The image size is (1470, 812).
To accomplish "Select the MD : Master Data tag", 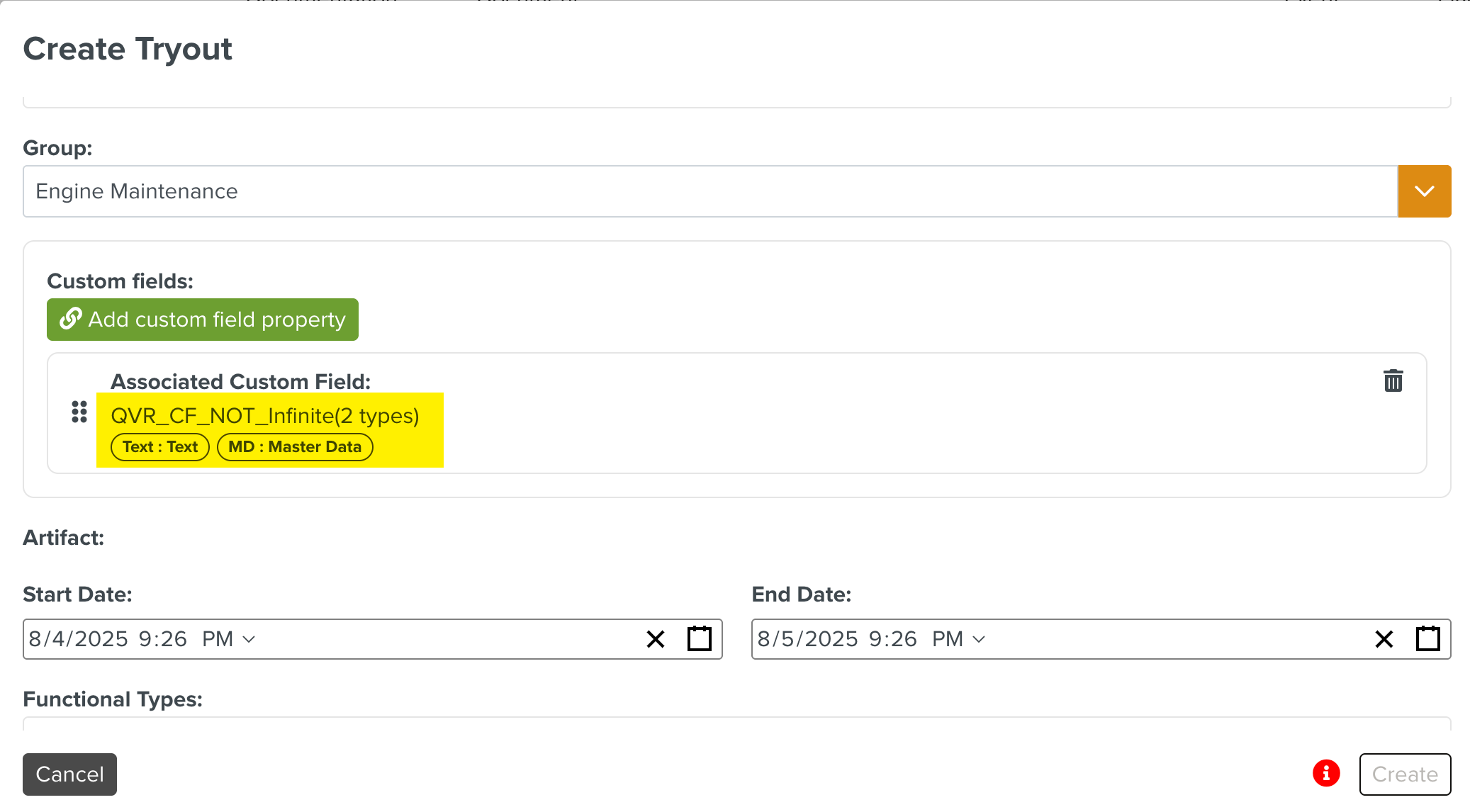I will (295, 447).
